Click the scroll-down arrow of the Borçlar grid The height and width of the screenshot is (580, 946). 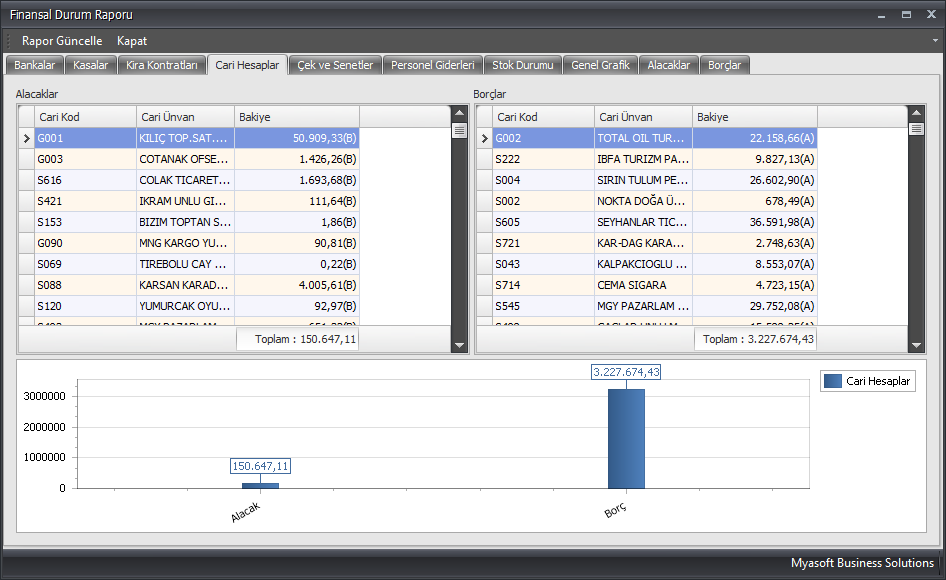pyautogui.click(x=916, y=345)
